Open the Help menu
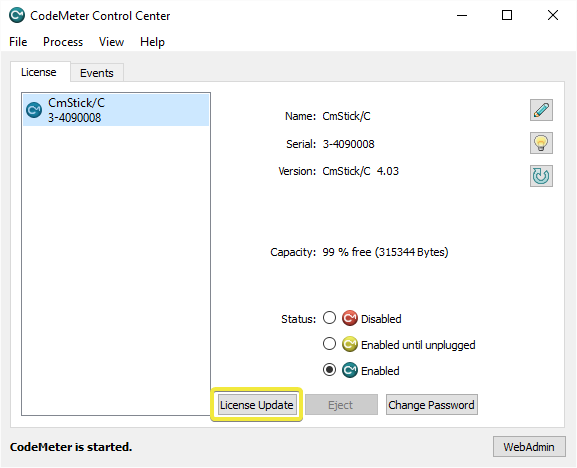 click(x=152, y=42)
